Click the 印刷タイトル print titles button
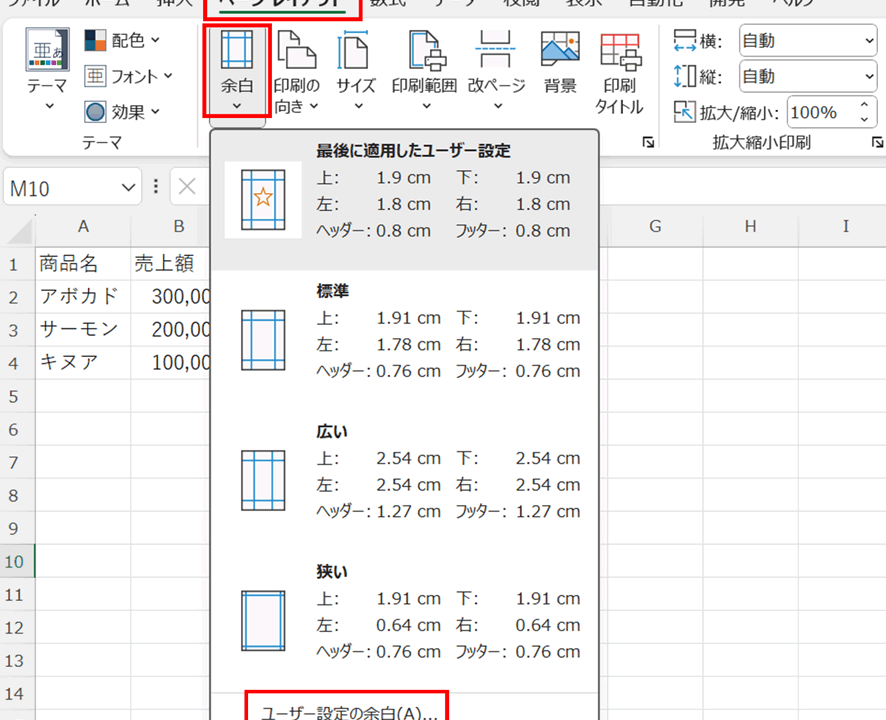The image size is (886, 720). (619, 70)
